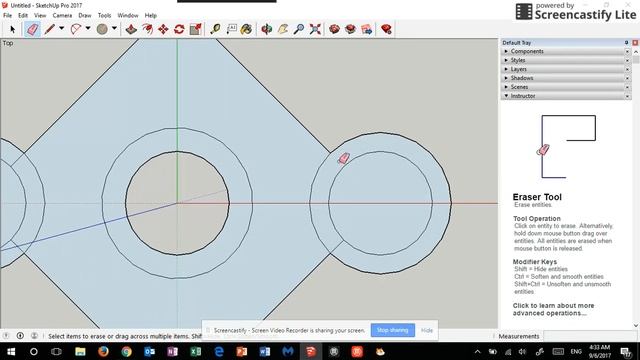Click the Top view label
Viewport: 640px width, 360px height.
[x=8, y=43]
